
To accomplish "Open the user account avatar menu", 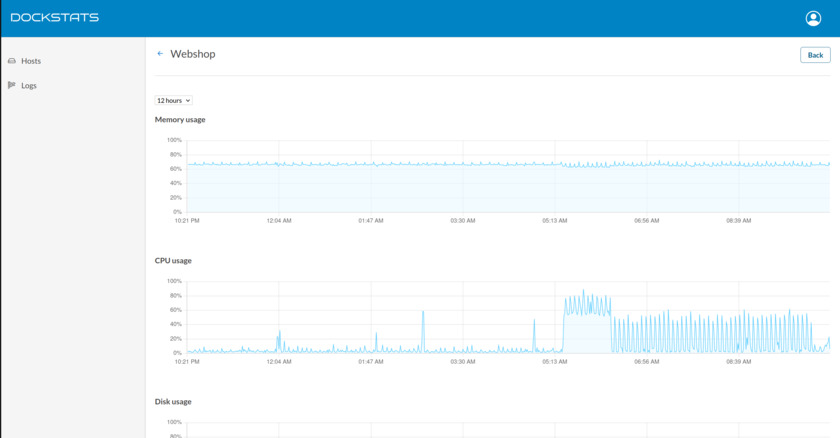I will (813, 18).
